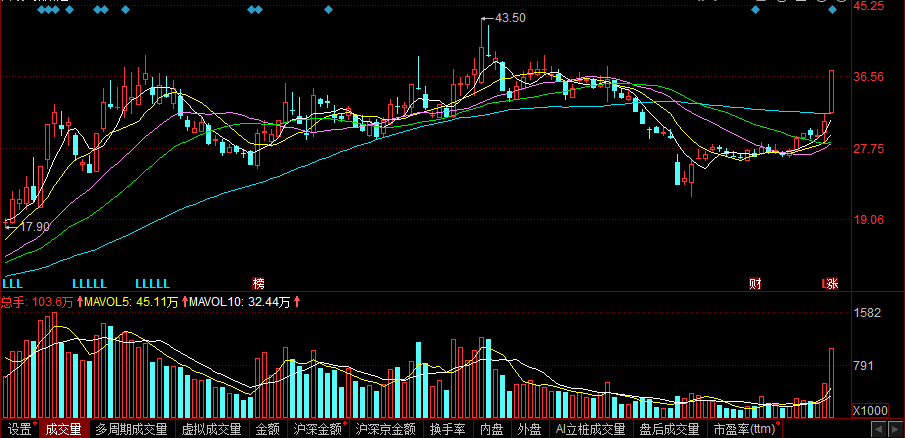Open the 设置 settings tab
The image size is (905, 438).
click(19, 429)
